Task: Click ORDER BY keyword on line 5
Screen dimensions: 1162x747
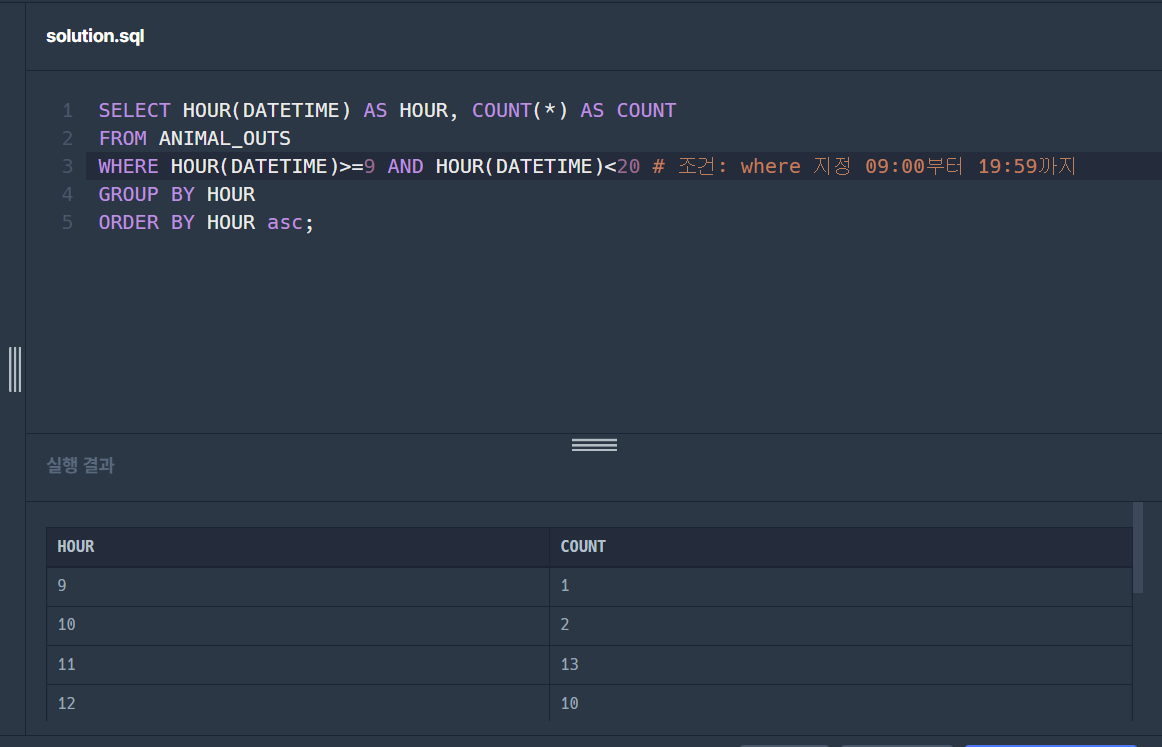Action: pos(146,222)
